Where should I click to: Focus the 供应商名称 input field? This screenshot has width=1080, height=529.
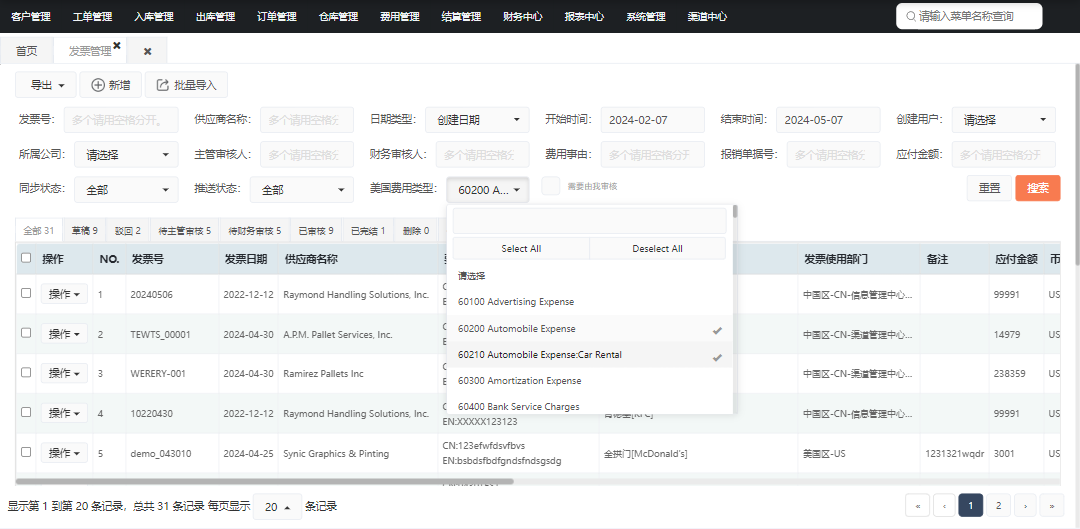point(307,120)
